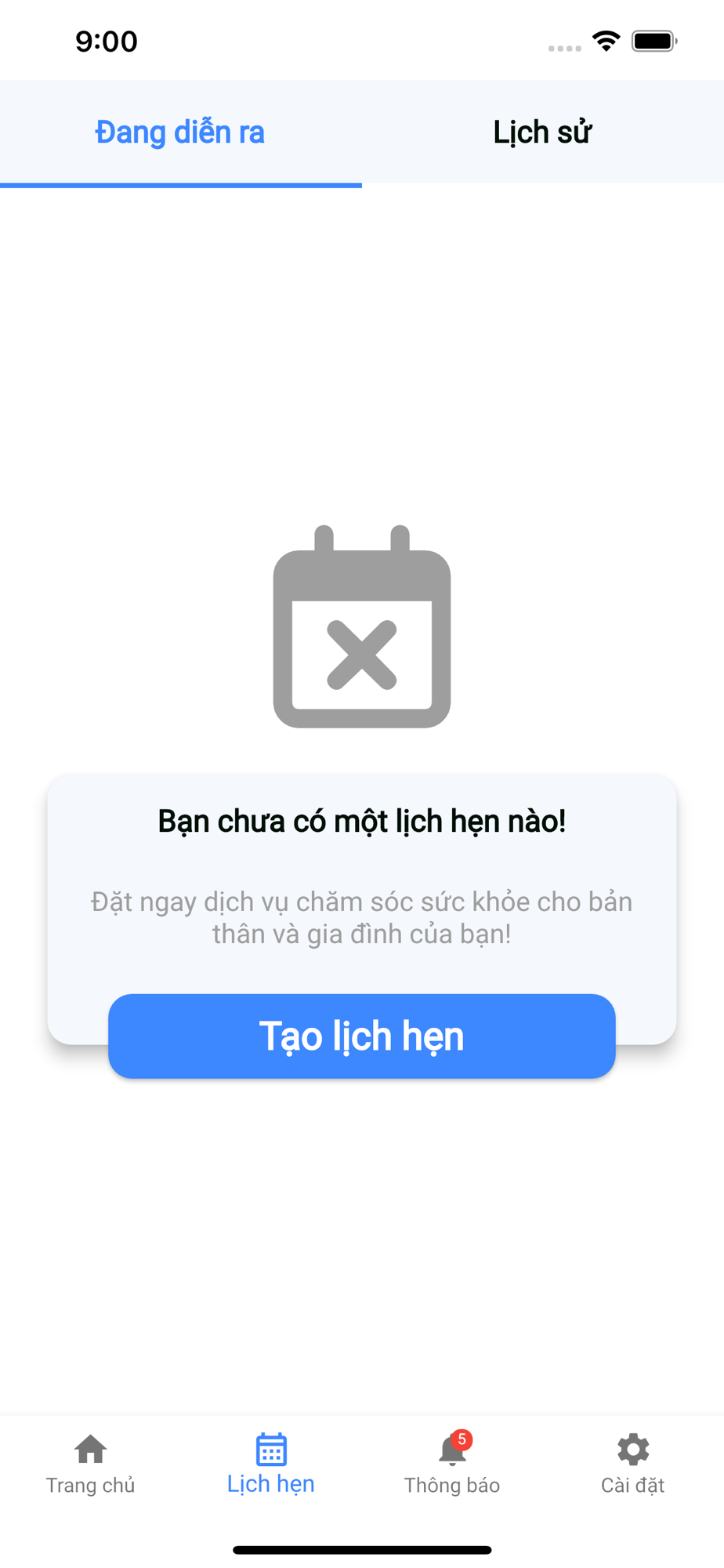Tap the Tạo lịch hẹn button
This screenshot has width=724, height=1568.
click(x=362, y=1036)
